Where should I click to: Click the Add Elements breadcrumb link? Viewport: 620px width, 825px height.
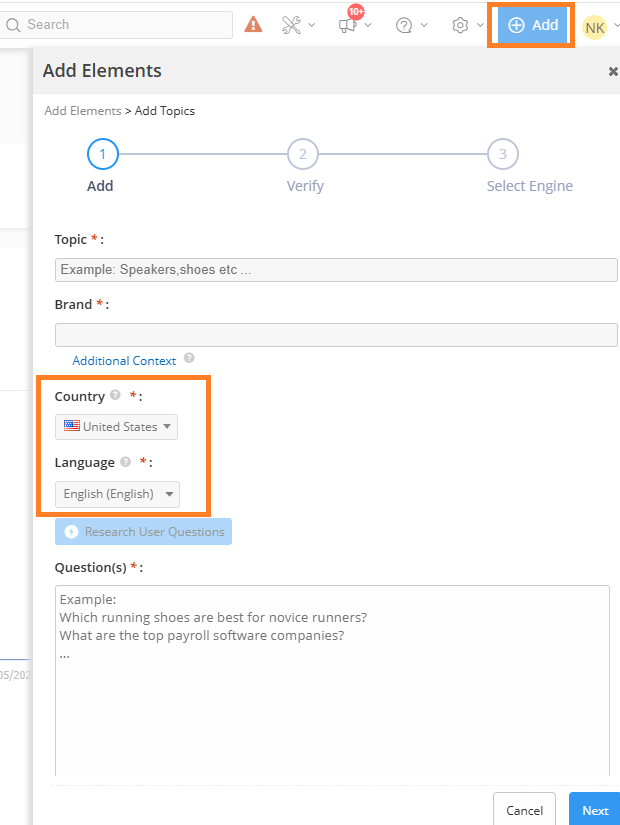click(x=82, y=111)
